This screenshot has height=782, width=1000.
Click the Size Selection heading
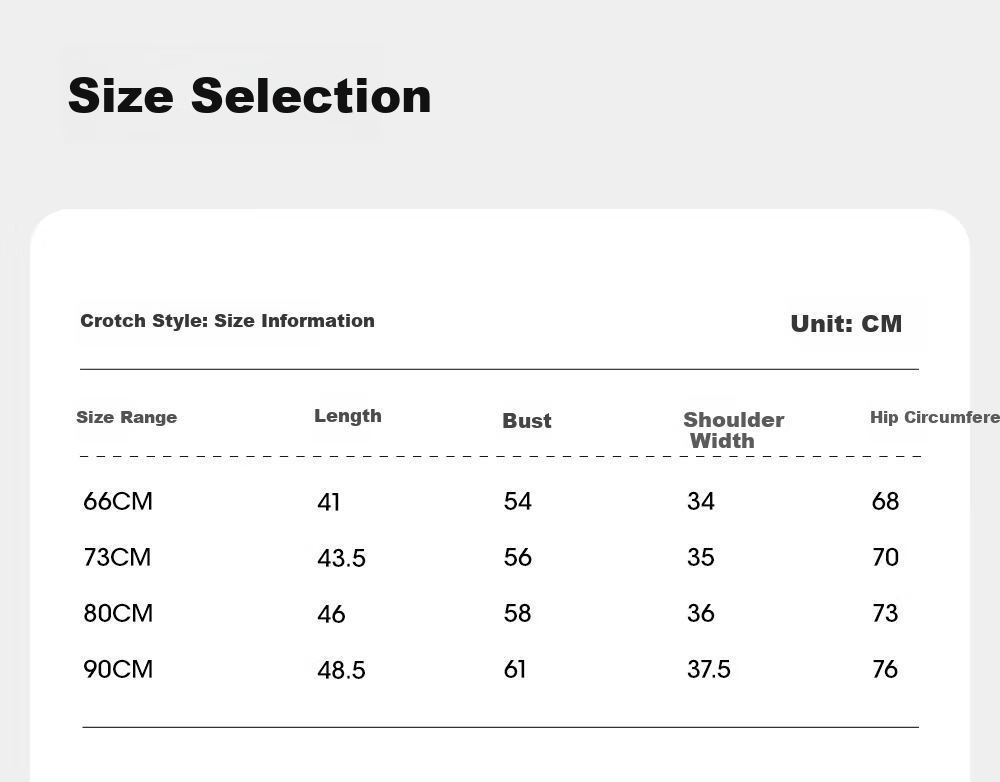(249, 96)
